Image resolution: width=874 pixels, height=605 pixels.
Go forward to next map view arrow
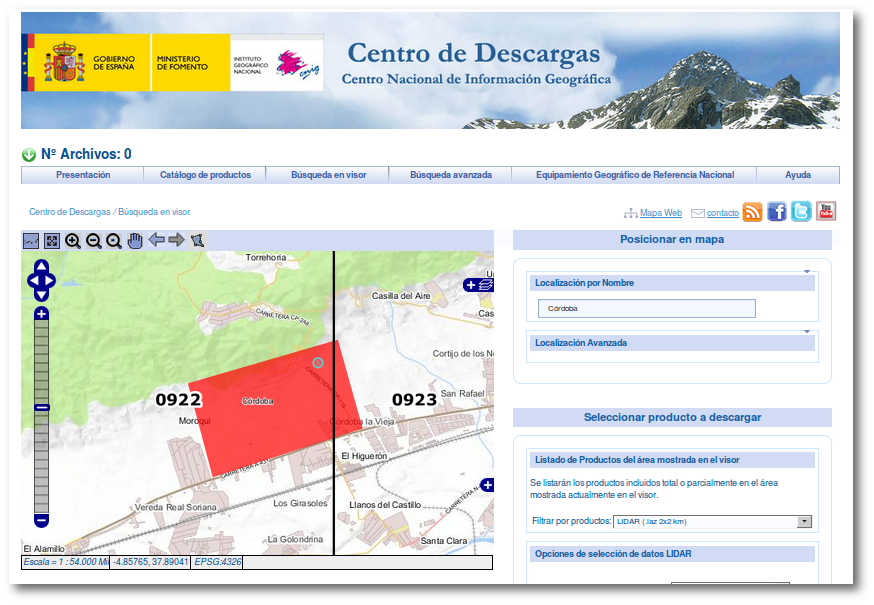coord(176,240)
